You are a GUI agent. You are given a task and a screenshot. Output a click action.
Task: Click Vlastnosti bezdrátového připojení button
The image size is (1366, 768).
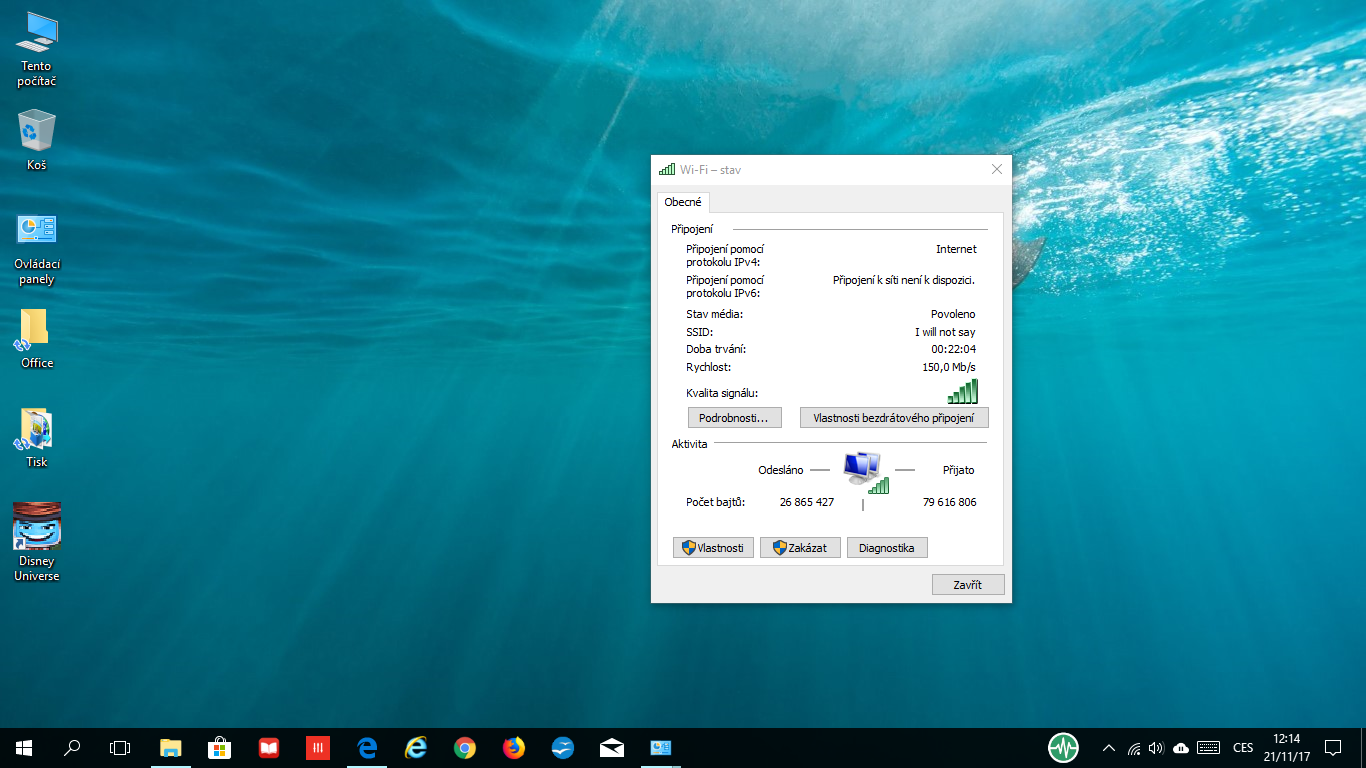(894, 418)
